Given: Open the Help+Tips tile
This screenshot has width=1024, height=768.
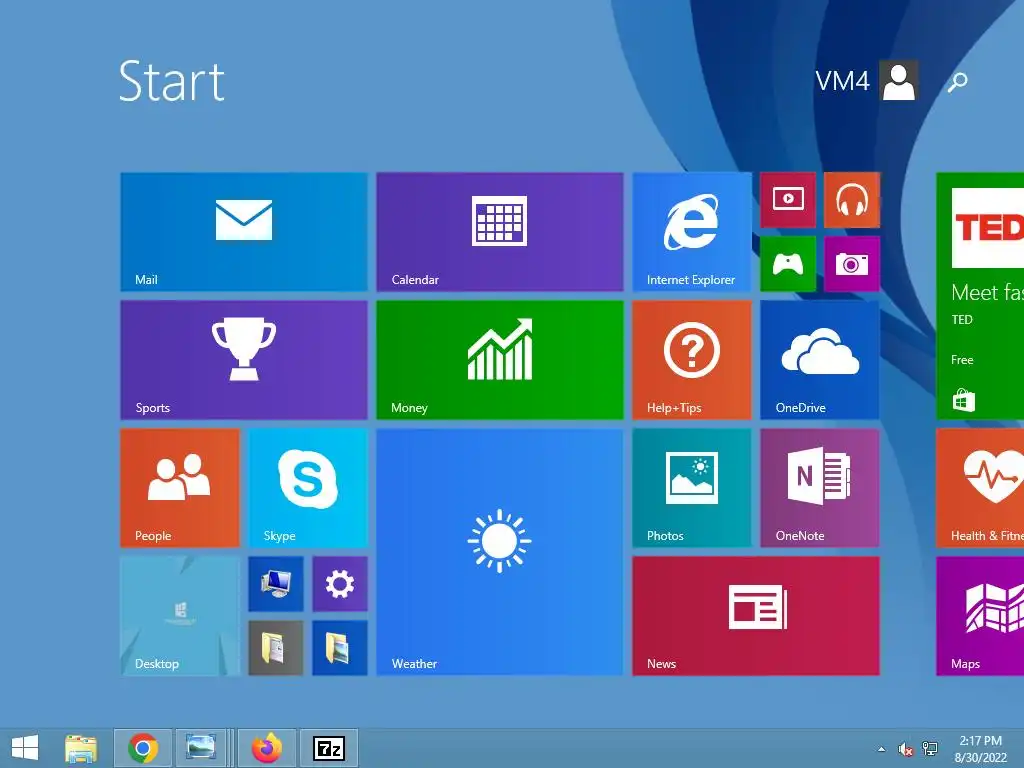Looking at the screenshot, I should point(692,360).
